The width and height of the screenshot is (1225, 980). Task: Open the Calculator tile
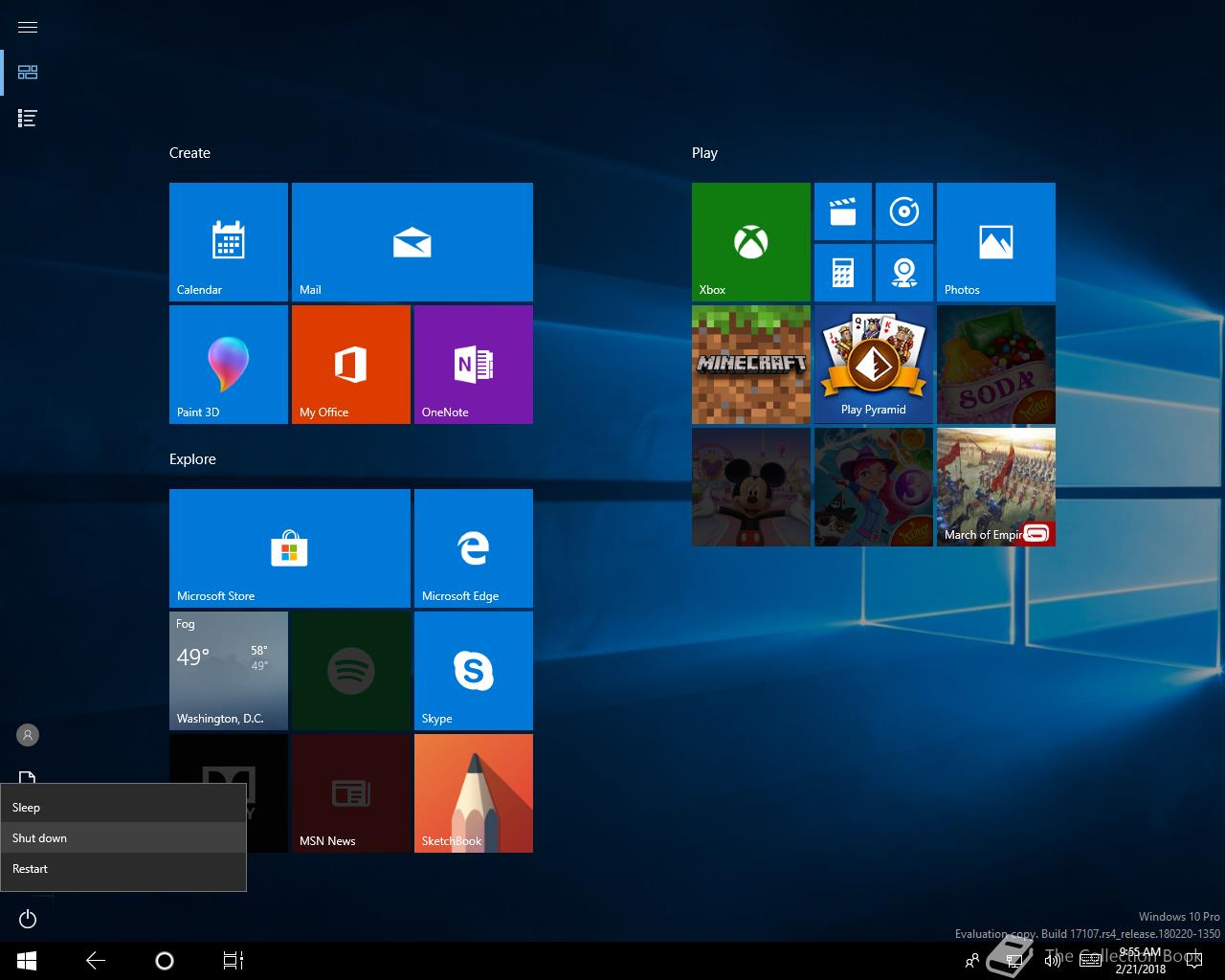[x=843, y=273]
